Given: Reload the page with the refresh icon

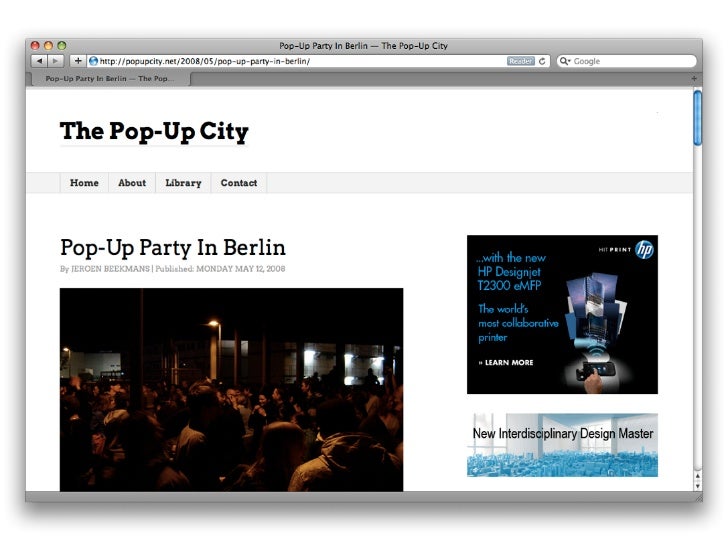Looking at the screenshot, I should [x=542, y=61].
